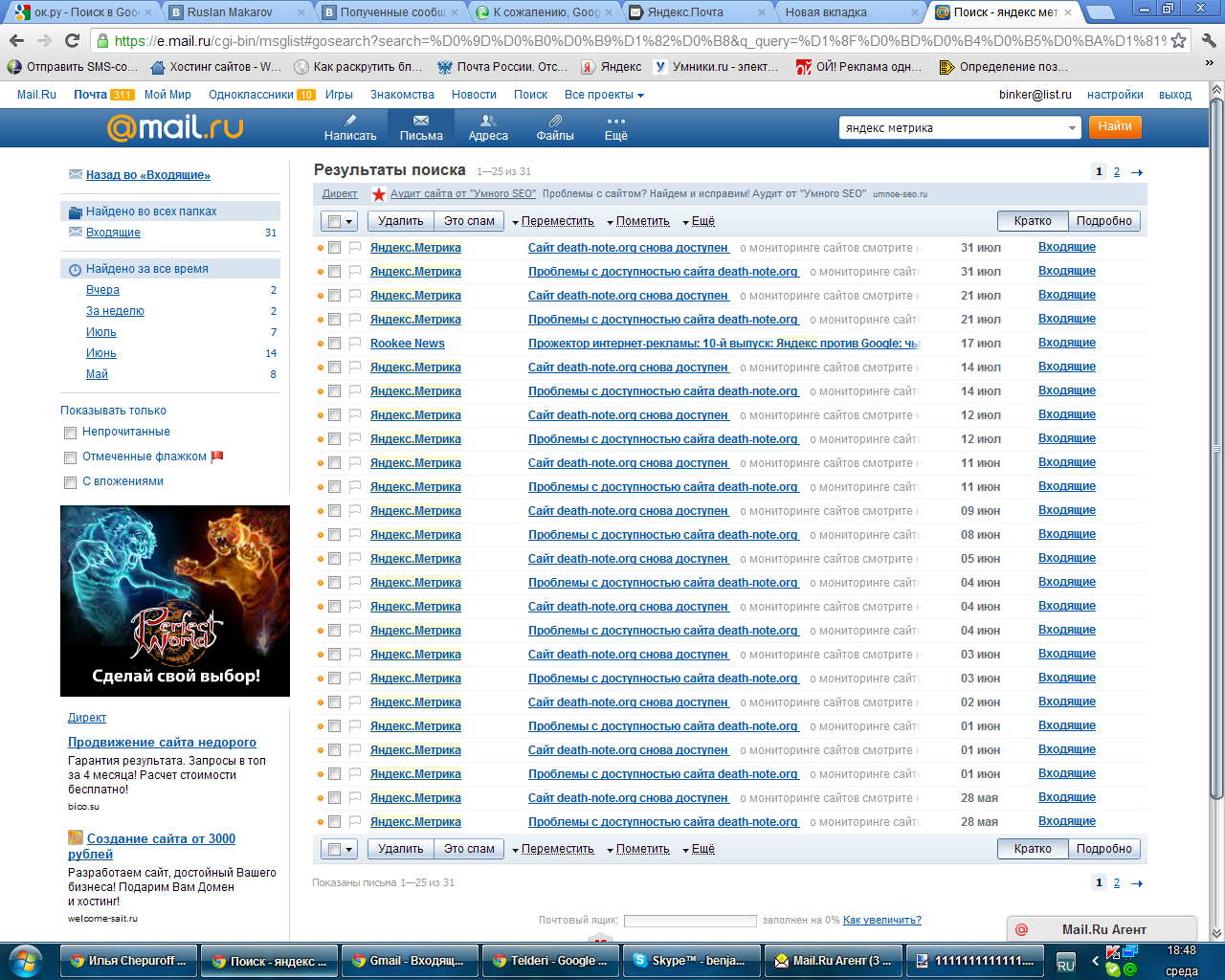Check Непрочитанные filter checkbox
Viewport: 1225px width, 980px height.
[70, 434]
